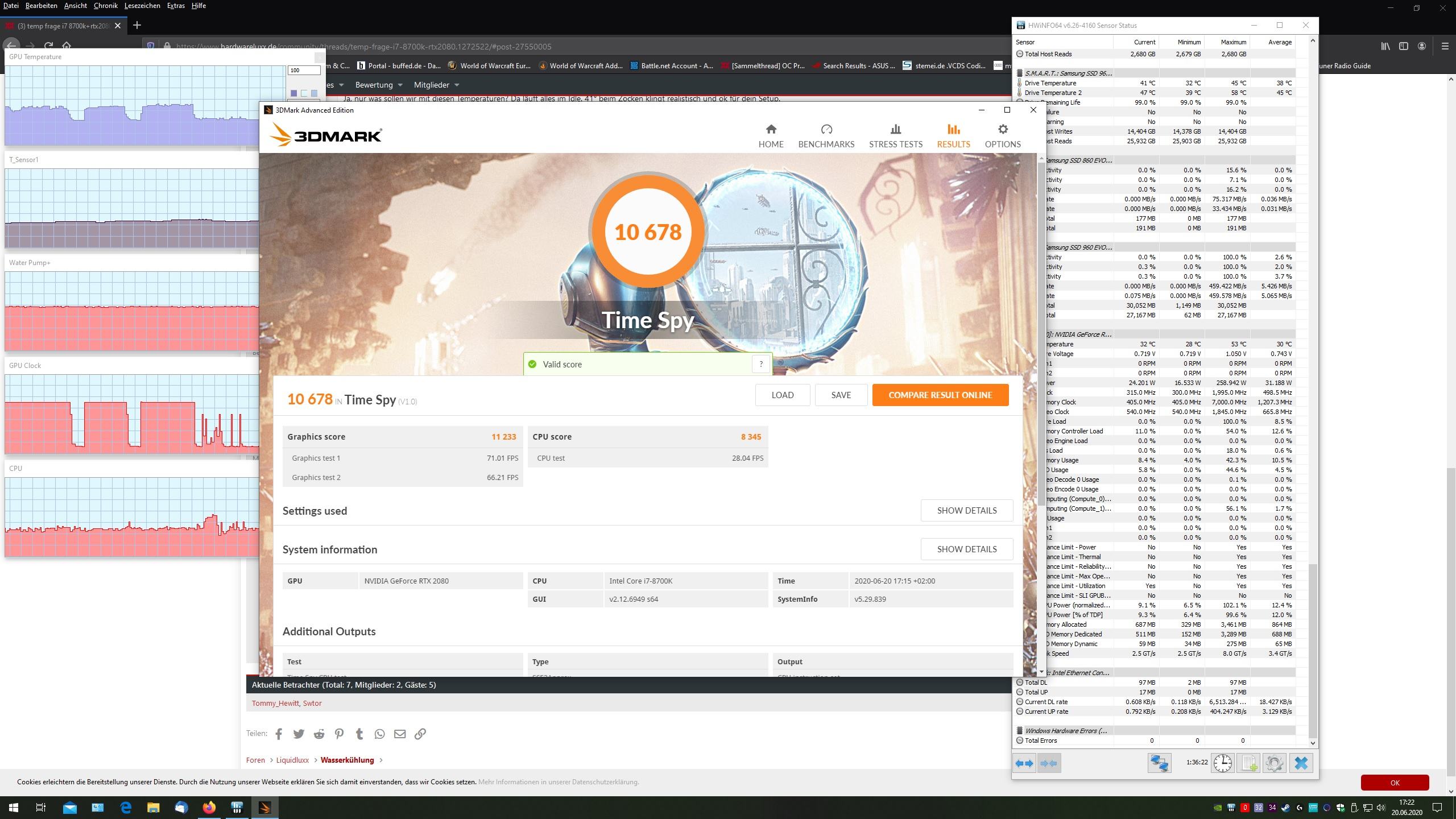This screenshot has width=1456, height=819.
Task: Open the Wasserkühlung breadcrumb link
Action: coord(347,760)
